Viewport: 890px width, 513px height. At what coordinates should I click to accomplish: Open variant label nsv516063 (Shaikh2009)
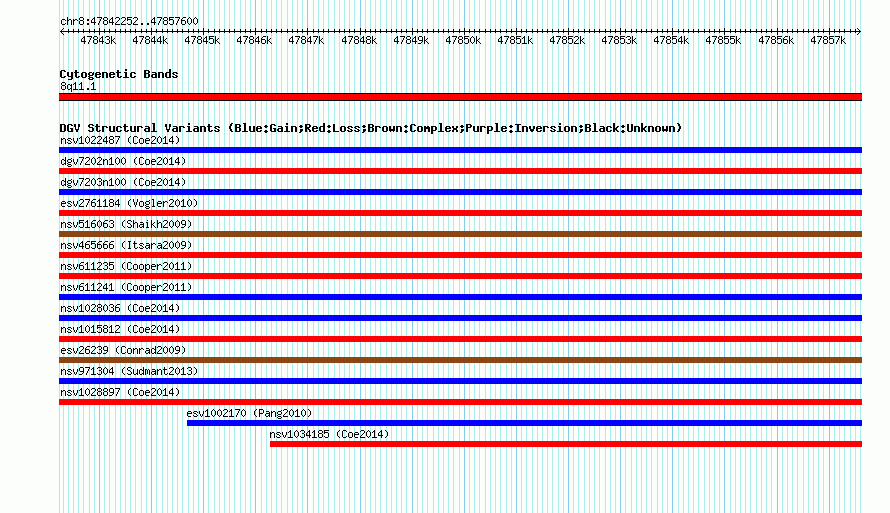click(126, 224)
